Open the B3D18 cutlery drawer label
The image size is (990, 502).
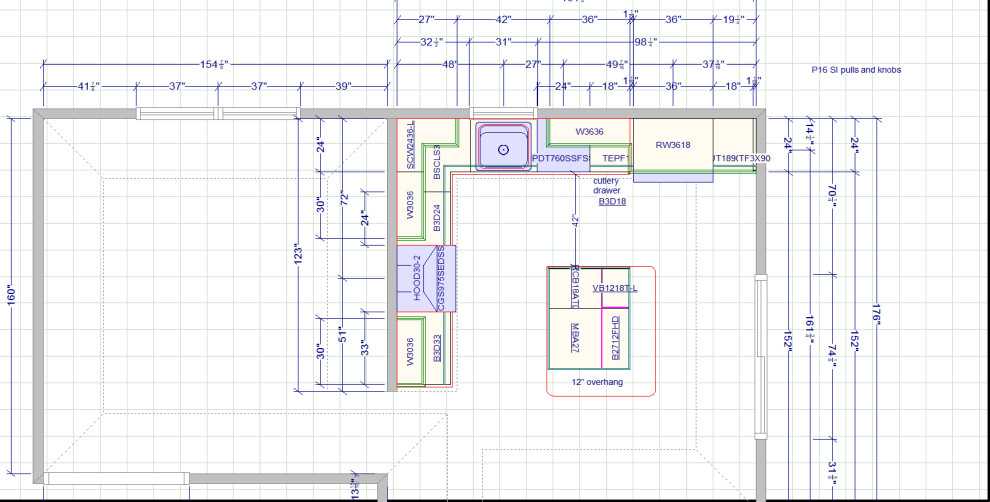612,201
